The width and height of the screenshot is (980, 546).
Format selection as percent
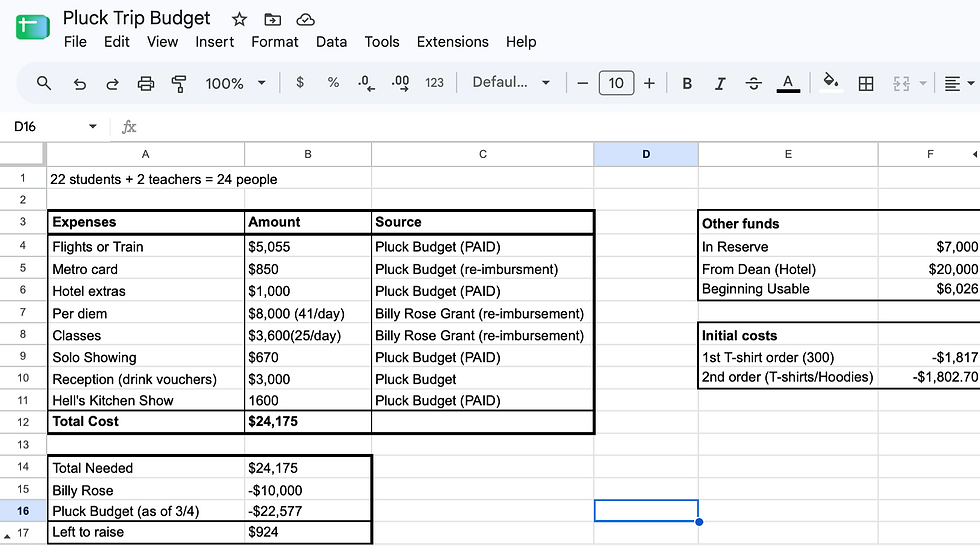click(x=333, y=82)
